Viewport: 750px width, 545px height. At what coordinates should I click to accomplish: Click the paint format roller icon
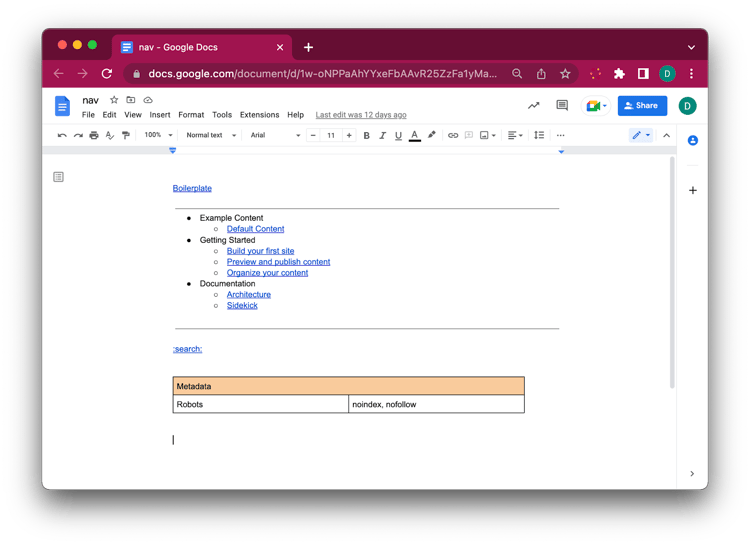tap(125, 135)
